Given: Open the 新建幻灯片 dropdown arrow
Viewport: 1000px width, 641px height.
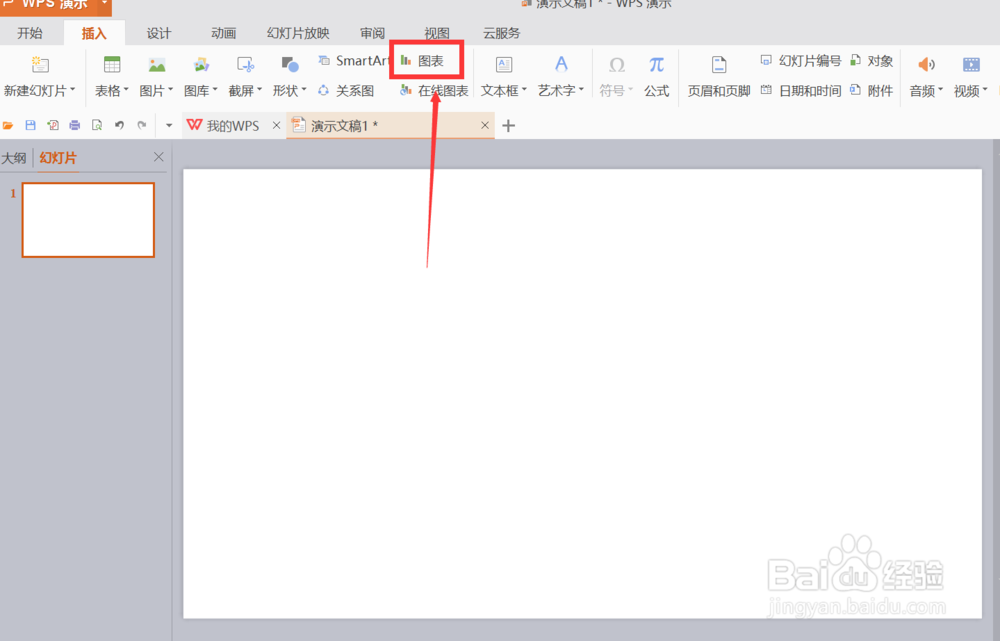Looking at the screenshot, I should point(73,90).
